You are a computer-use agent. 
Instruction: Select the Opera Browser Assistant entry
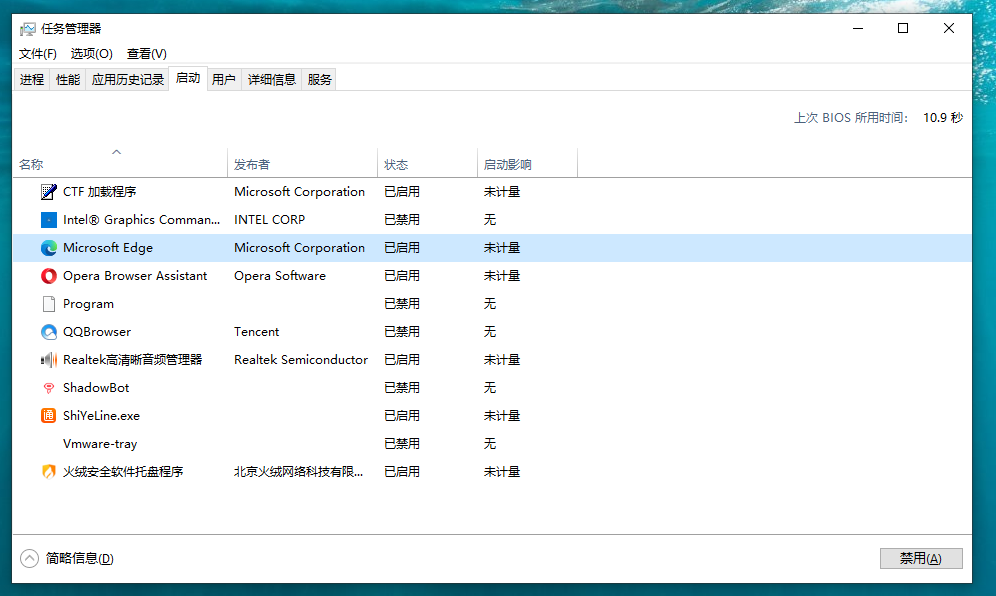tap(135, 276)
